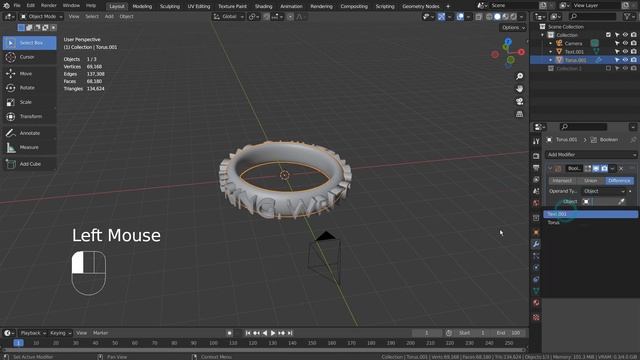Open the Add Modifier dropdown
This screenshot has height=360, width=640.
point(591,155)
